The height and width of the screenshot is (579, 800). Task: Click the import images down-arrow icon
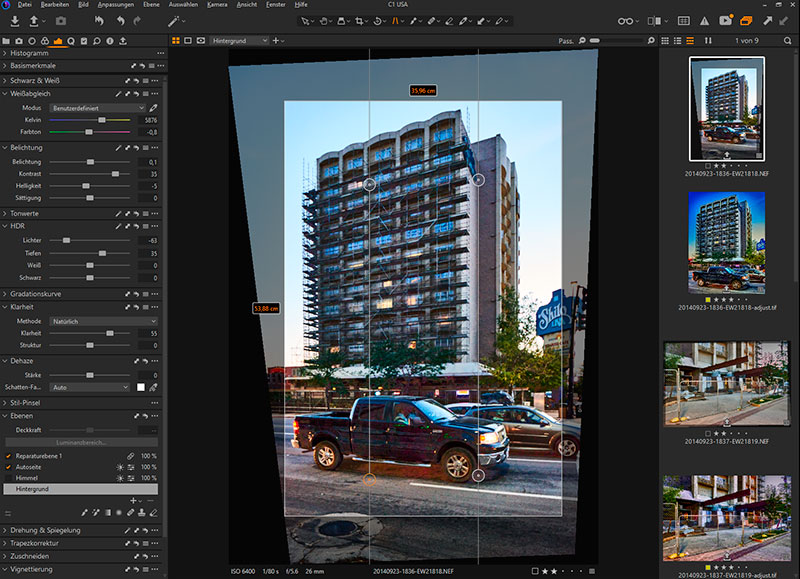point(15,21)
